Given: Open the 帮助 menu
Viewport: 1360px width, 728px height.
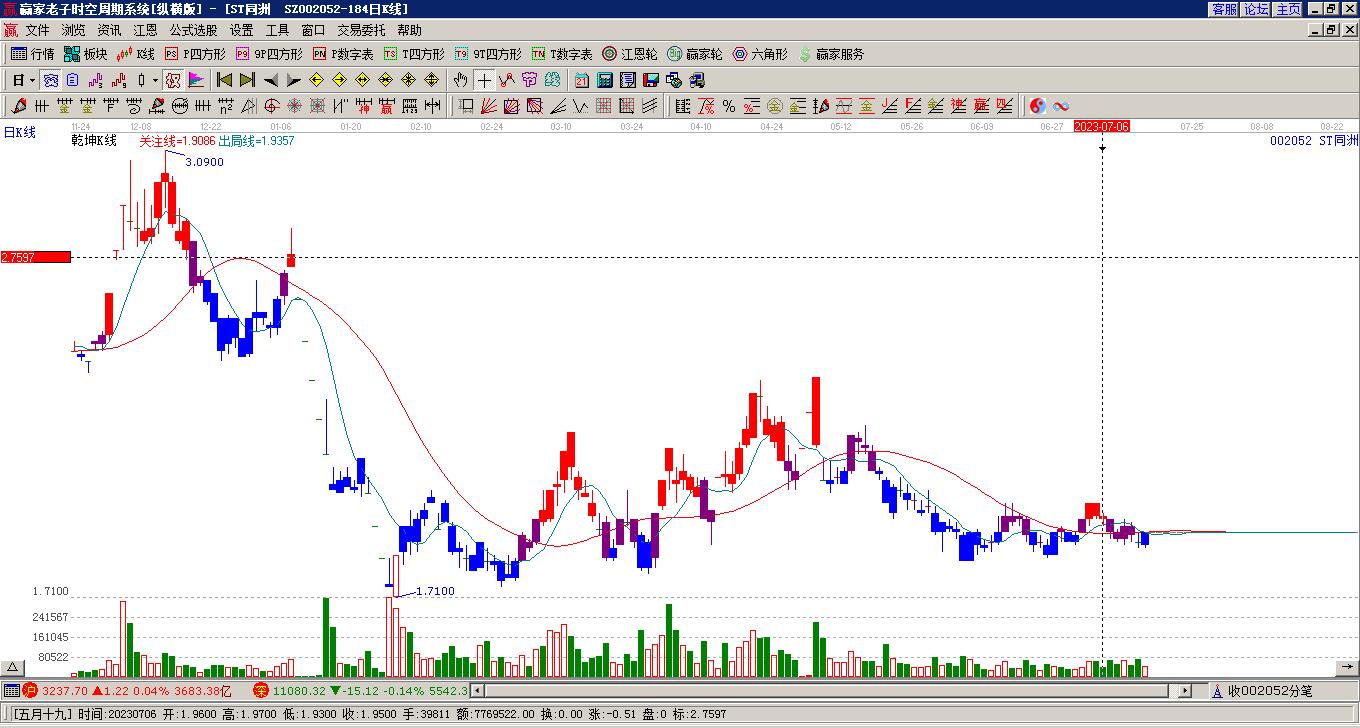Looking at the screenshot, I should pos(409,31).
